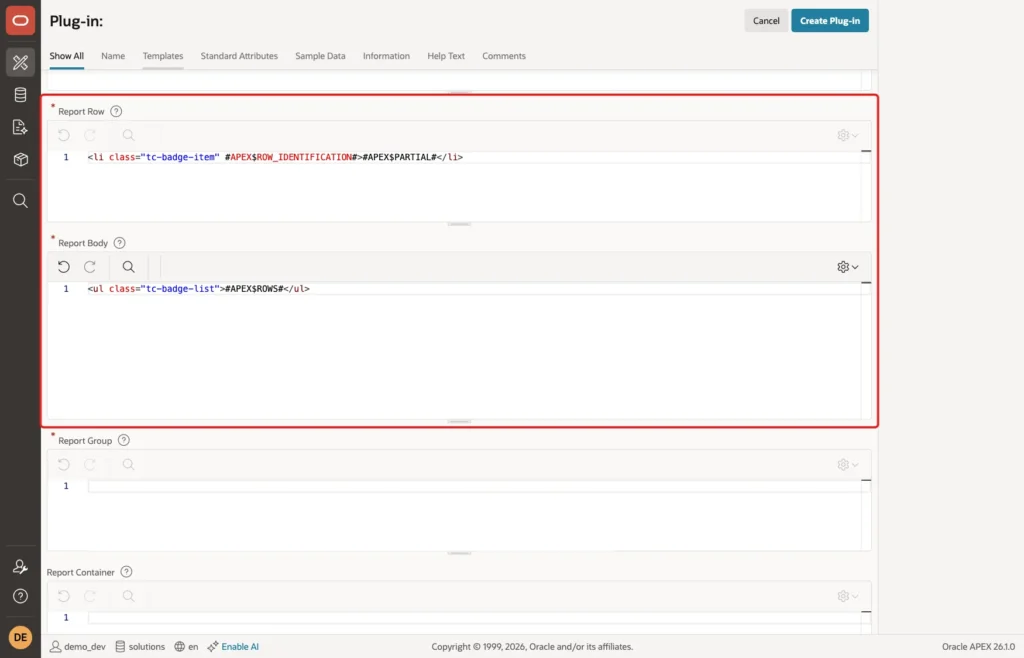Find in the Report Row editor
This screenshot has height=658, width=1024.
coord(129,135)
